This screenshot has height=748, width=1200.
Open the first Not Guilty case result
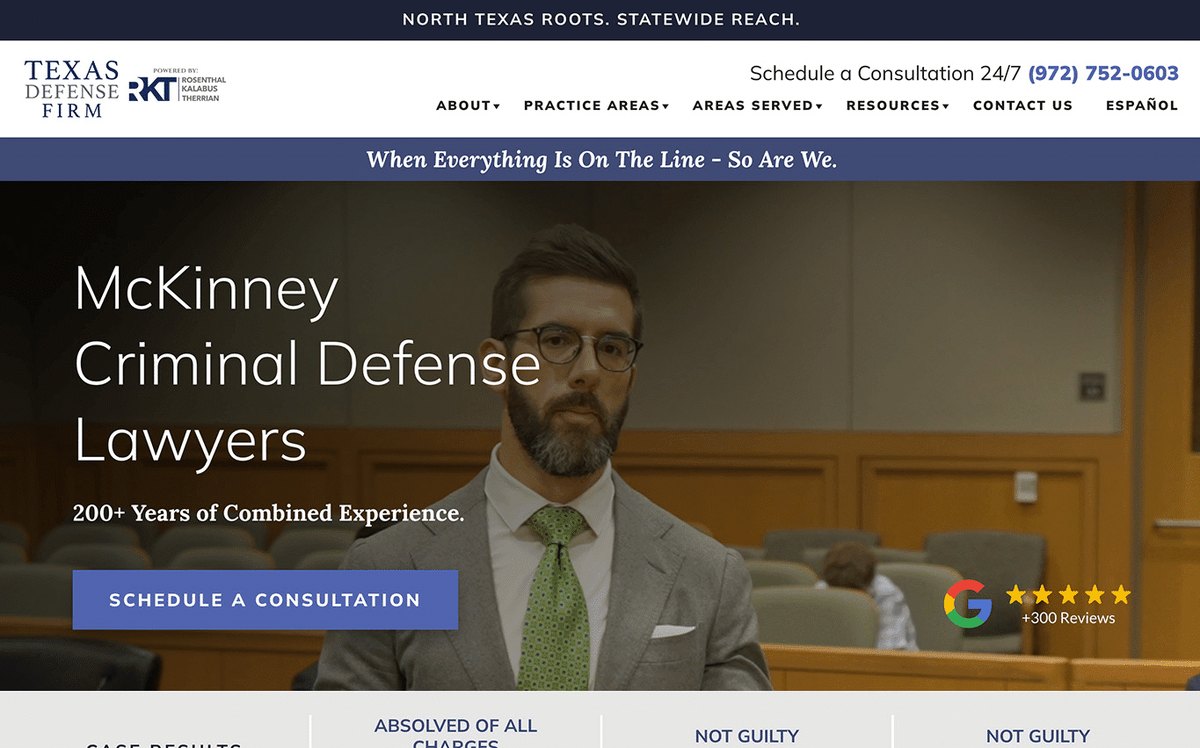[x=747, y=736]
